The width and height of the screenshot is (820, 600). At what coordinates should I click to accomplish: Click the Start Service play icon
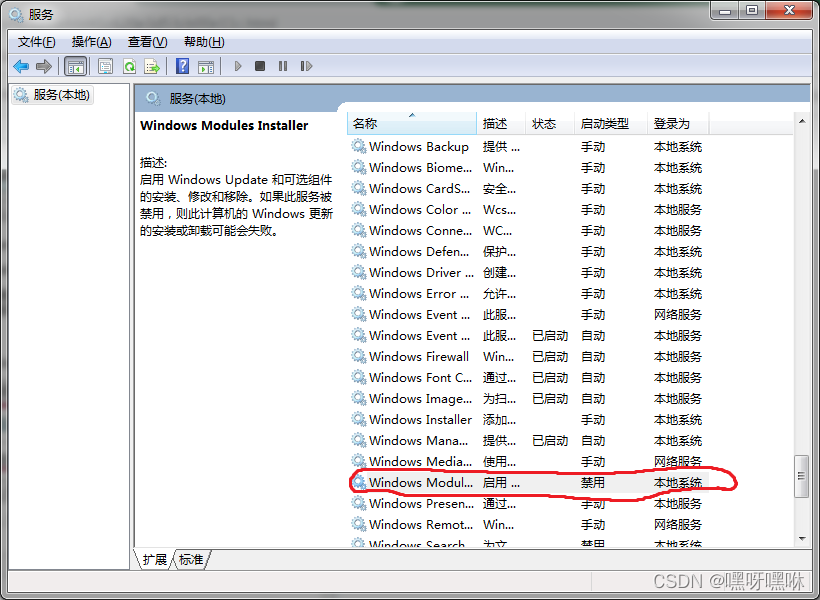(x=238, y=66)
